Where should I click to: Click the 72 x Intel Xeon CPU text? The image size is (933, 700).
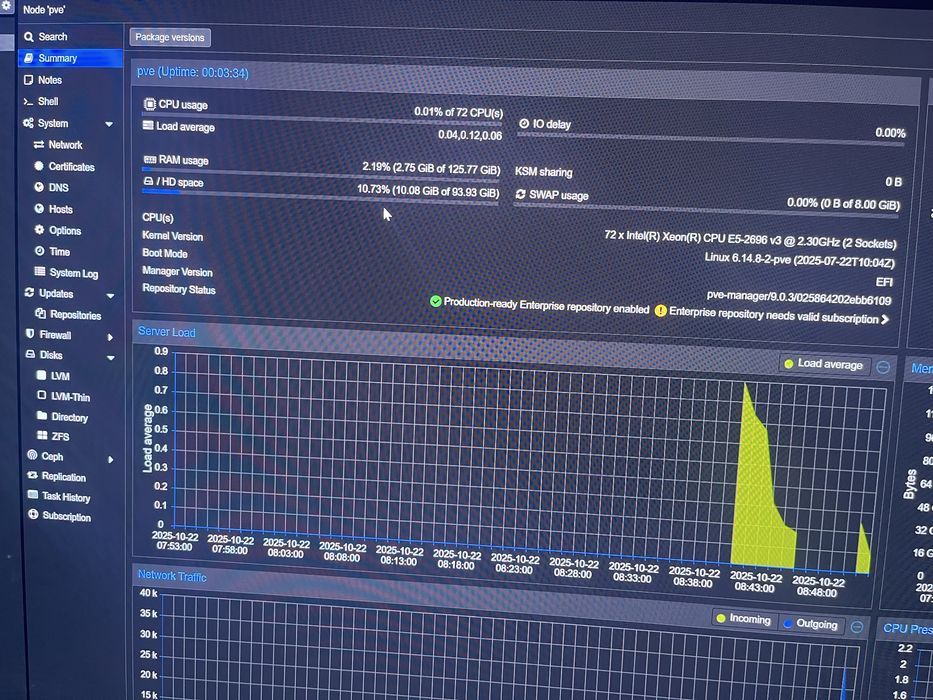tap(750, 239)
